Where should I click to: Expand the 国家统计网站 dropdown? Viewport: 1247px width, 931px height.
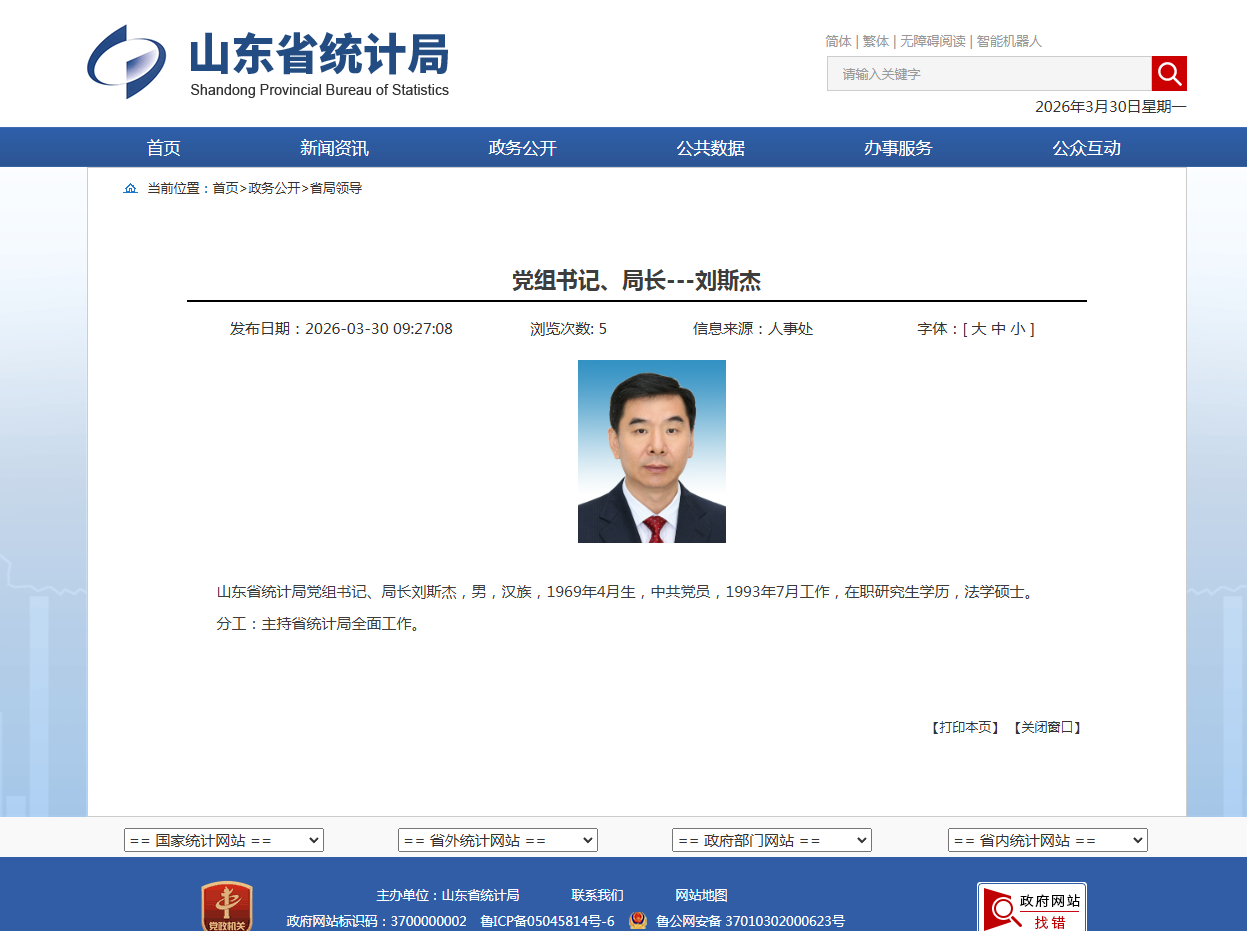pos(224,841)
